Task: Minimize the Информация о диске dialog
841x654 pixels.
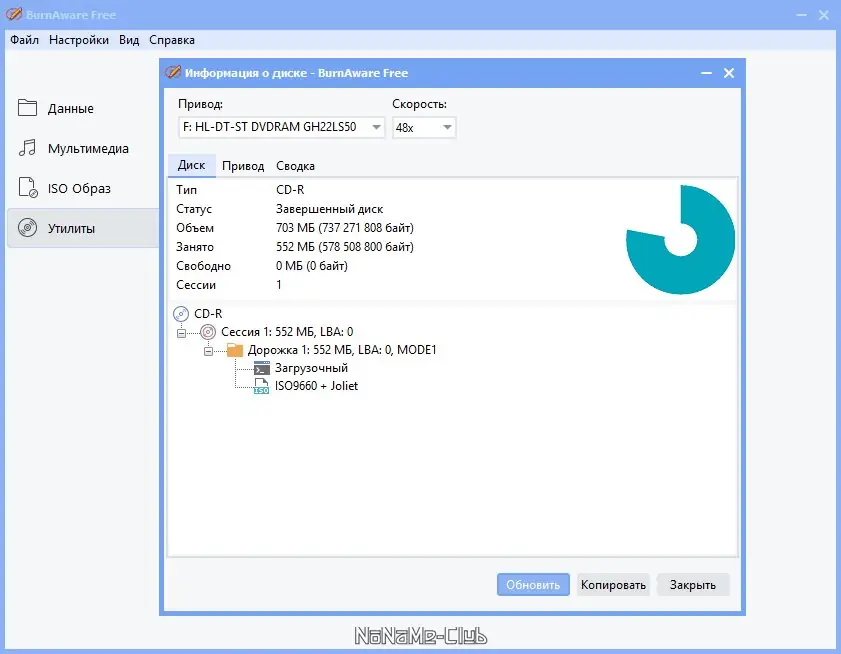Action: (x=706, y=73)
